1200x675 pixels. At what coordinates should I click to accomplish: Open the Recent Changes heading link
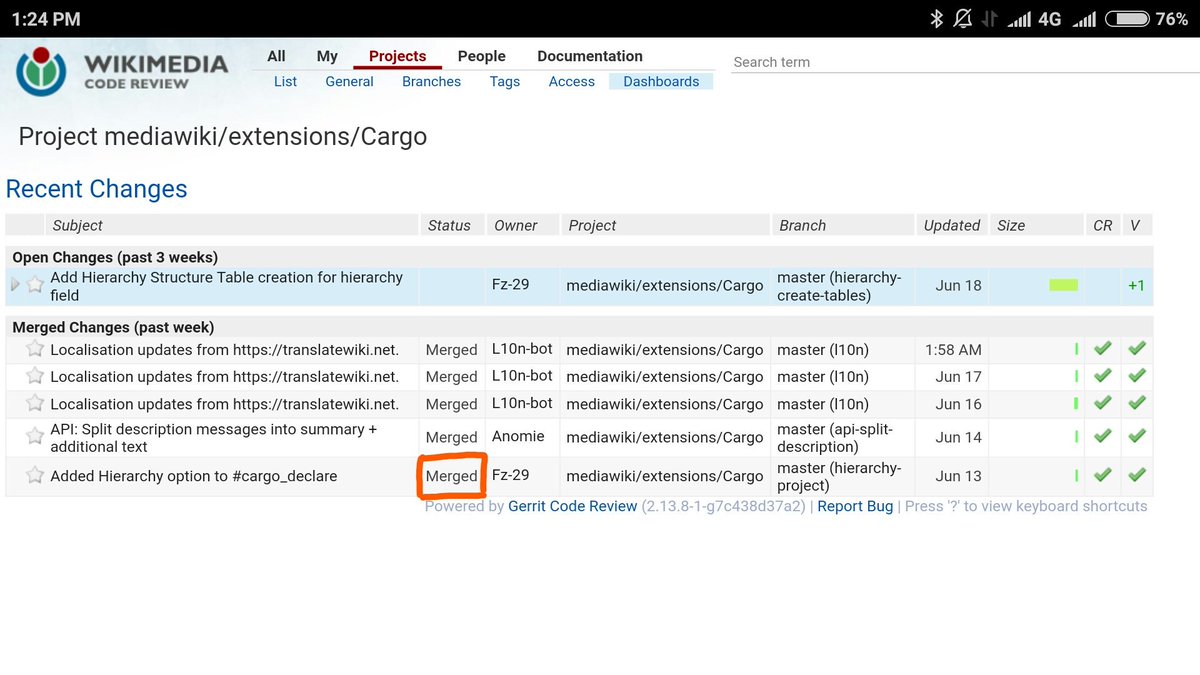coord(97,188)
